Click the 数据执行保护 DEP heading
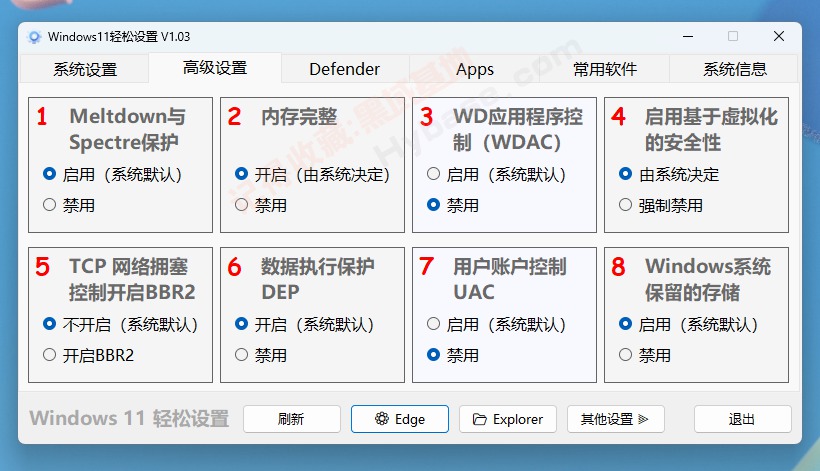The image size is (820, 471). click(x=317, y=279)
